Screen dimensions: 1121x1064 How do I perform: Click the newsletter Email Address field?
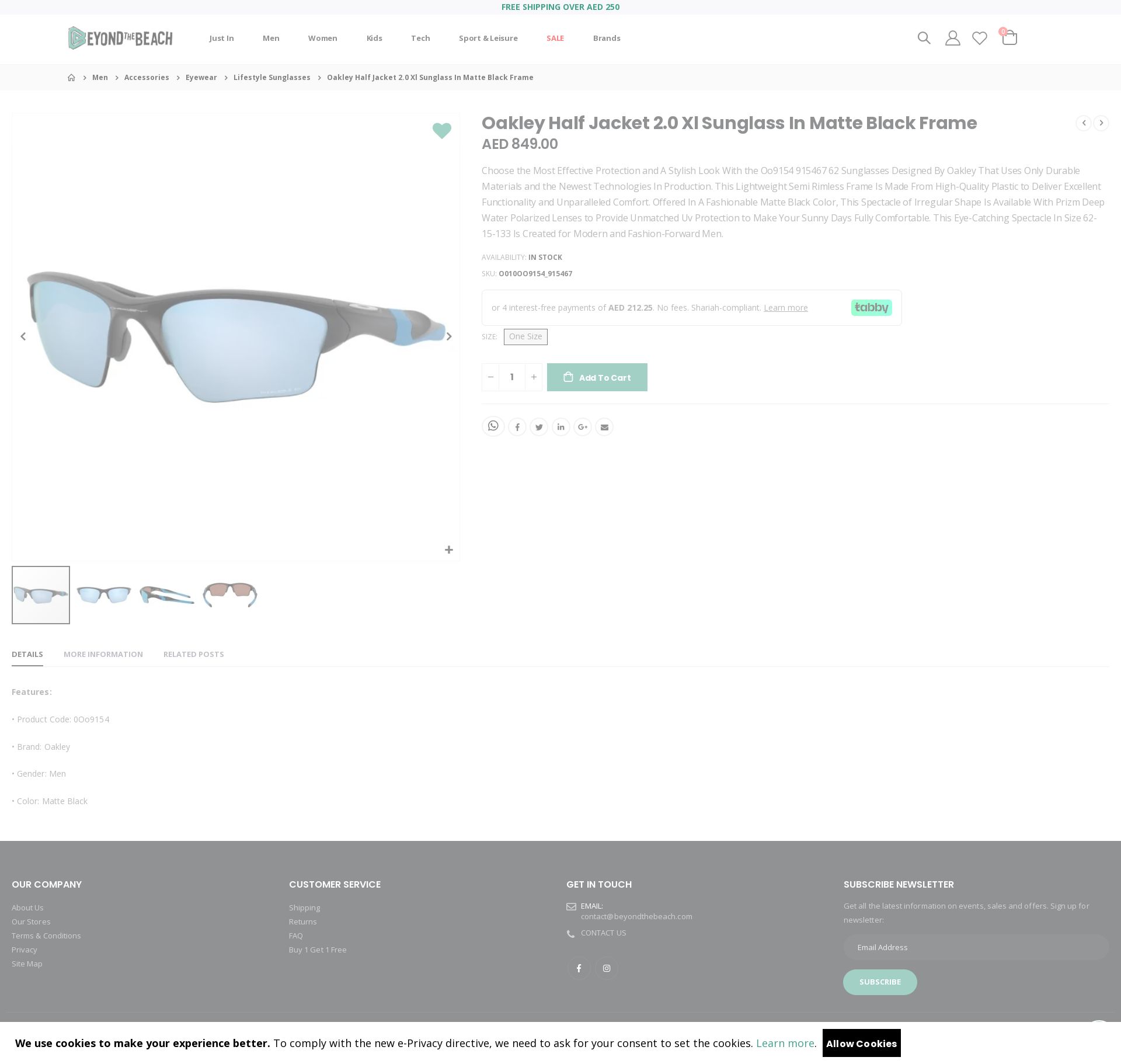tap(976, 947)
